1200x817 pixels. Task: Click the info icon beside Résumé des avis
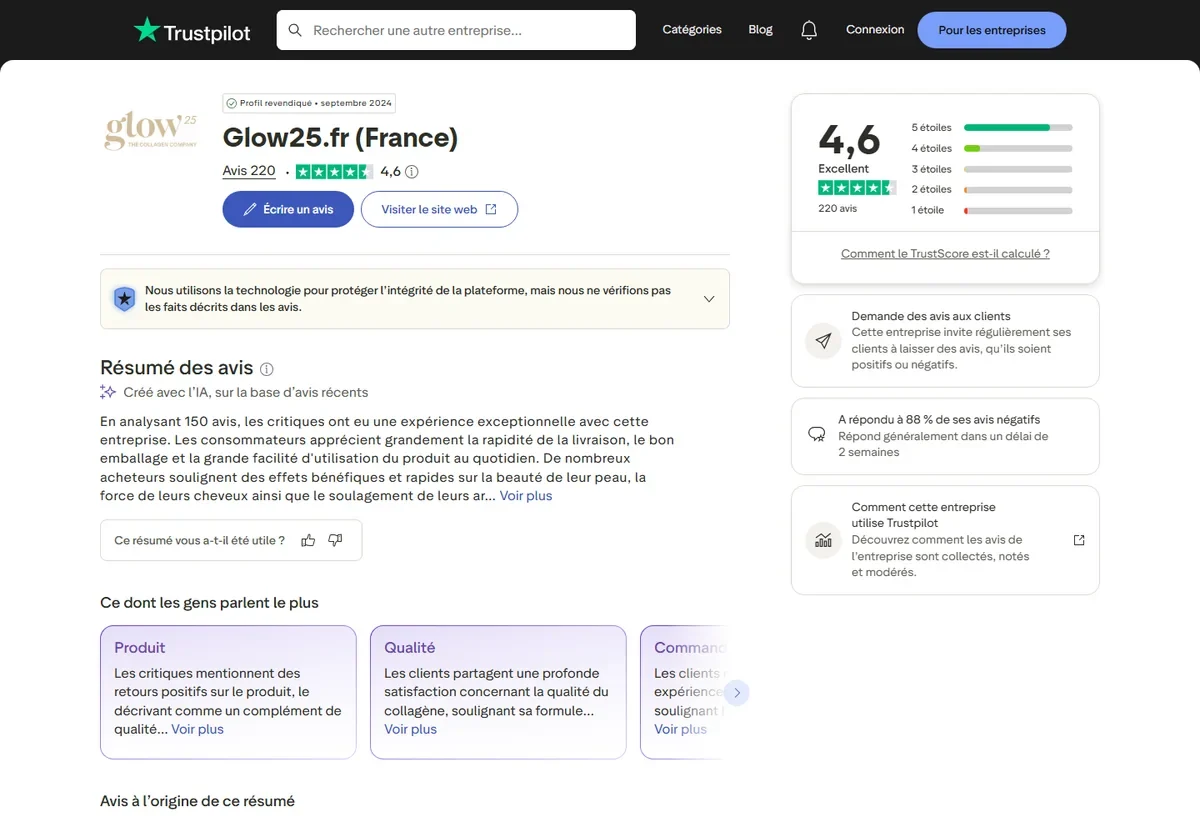tap(267, 369)
